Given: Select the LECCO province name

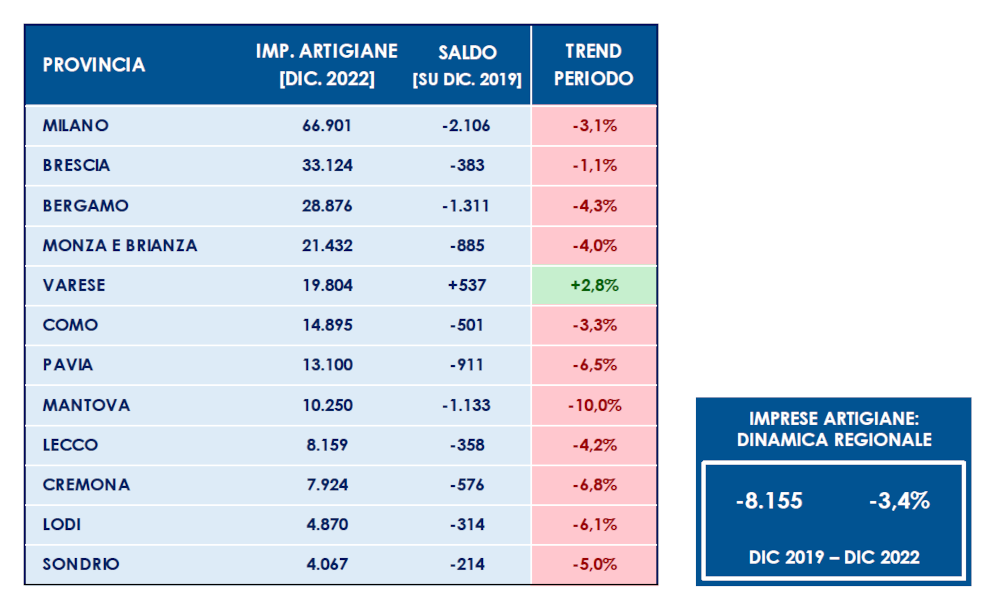Looking at the screenshot, I should [71, 445].
